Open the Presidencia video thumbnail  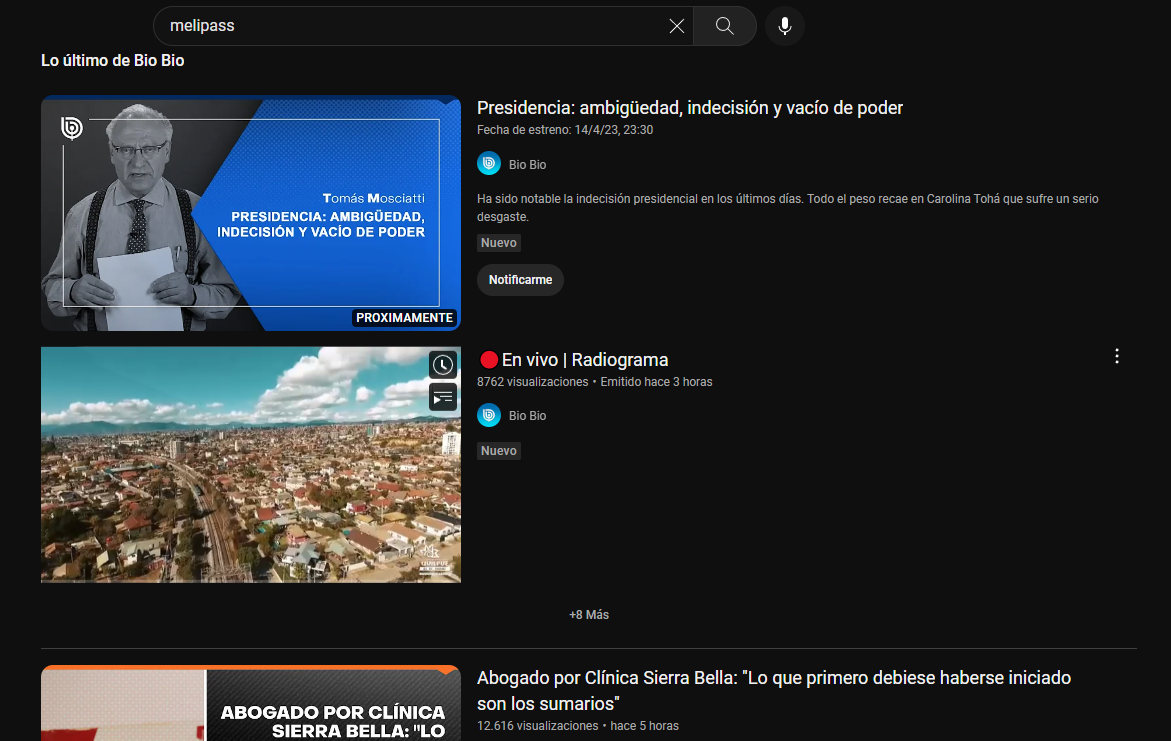click(x=251, y=213)
